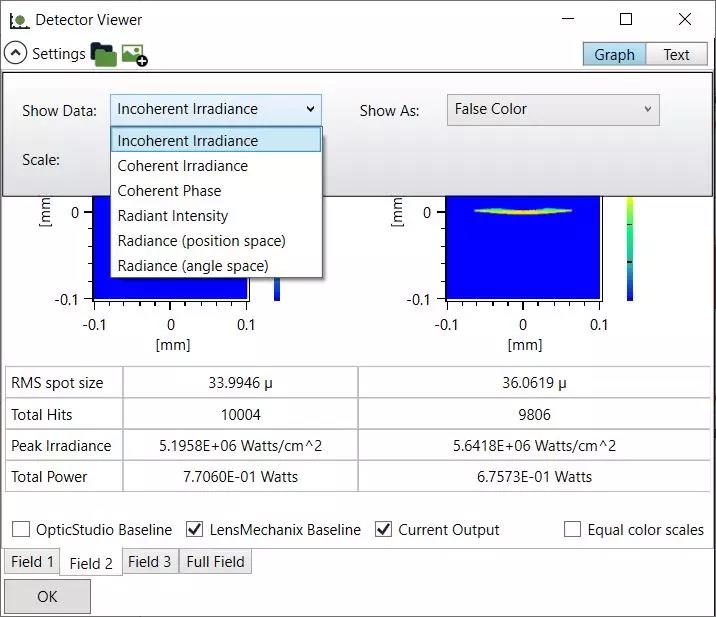Maximize the Detector Viewer window
716x617 pixels.
pyautogui.click(x=626, y=19)
